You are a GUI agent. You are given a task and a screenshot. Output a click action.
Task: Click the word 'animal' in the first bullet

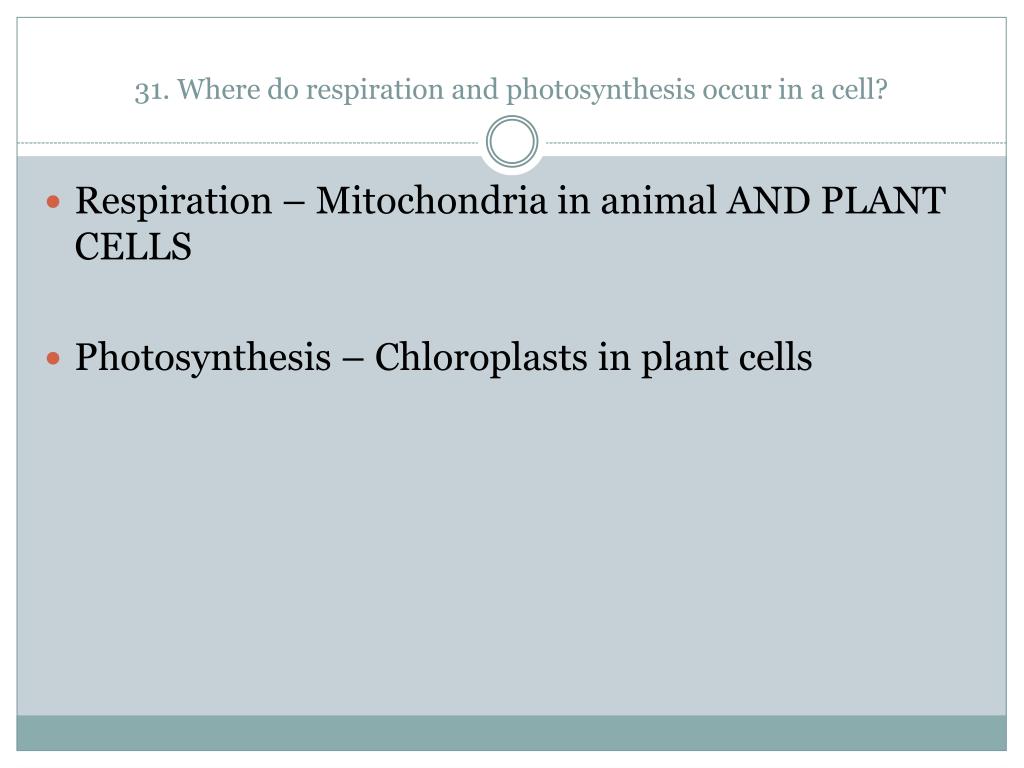pyautogui.click(x=658, y=200)
